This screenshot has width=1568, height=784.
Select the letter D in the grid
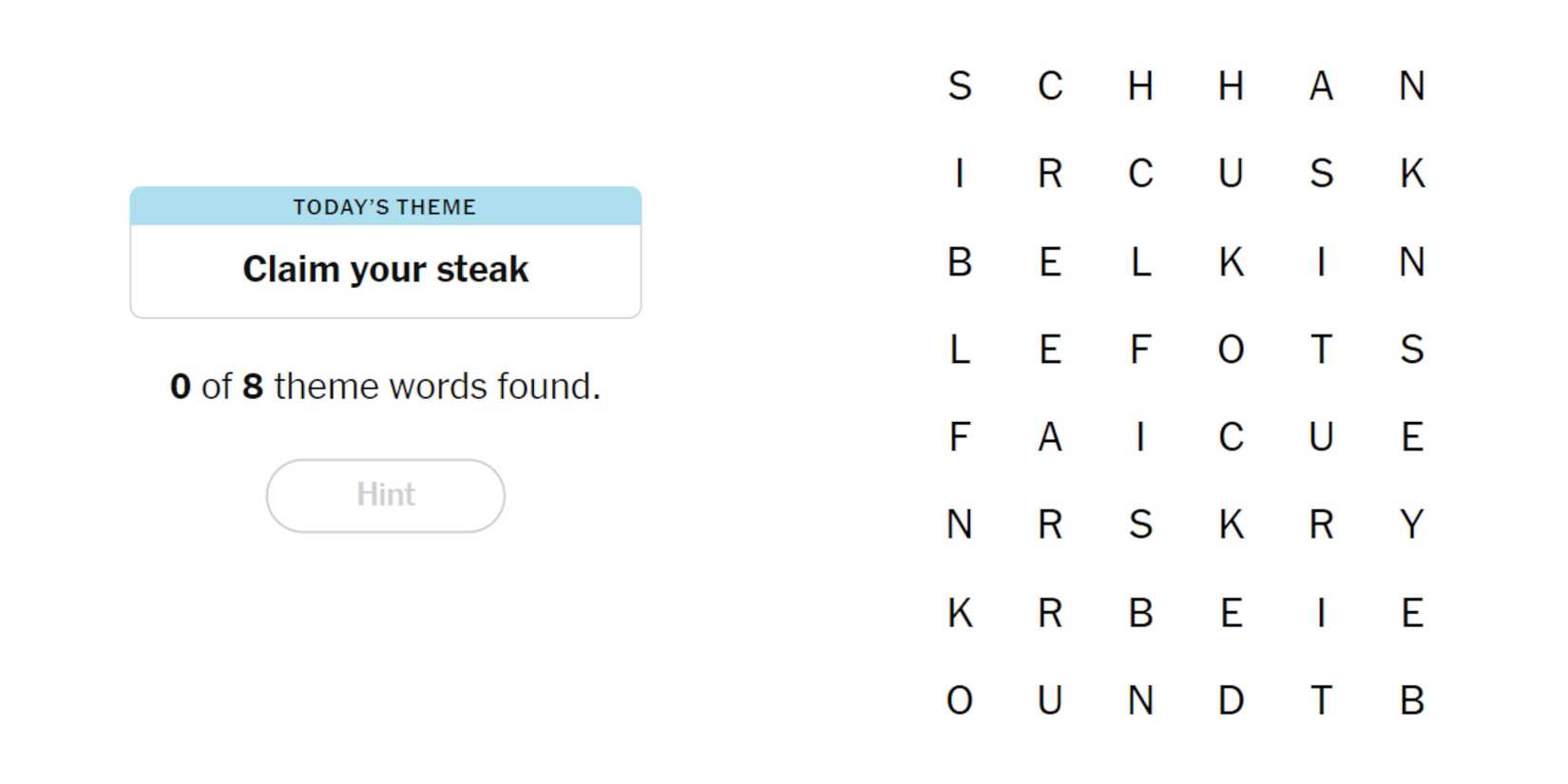click(1231, 700)
